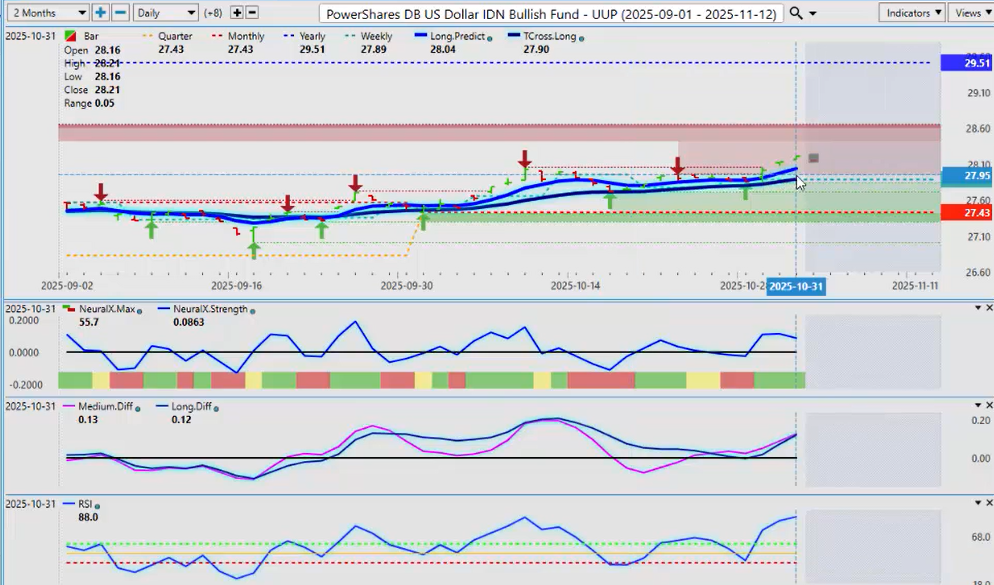Click the minus button beside 2 Months
The width and height of the screenshot is (994, 585).
120,13
